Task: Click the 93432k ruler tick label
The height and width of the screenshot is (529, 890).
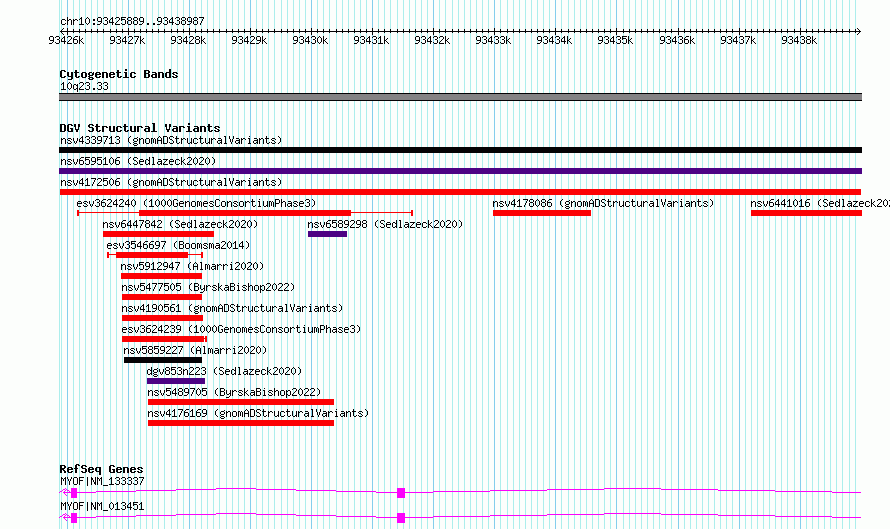Action: (x=433, y=40)
